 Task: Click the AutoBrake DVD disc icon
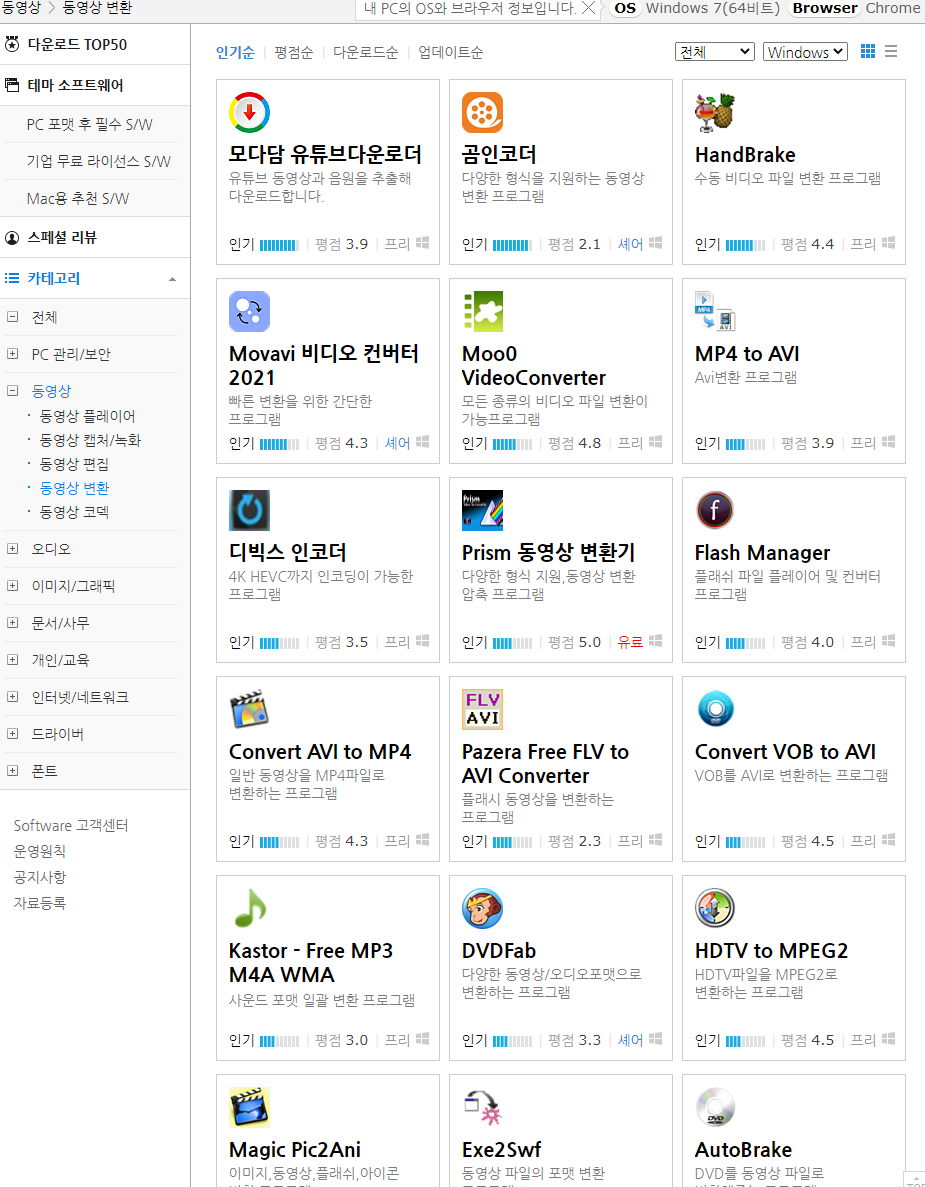715,1108
